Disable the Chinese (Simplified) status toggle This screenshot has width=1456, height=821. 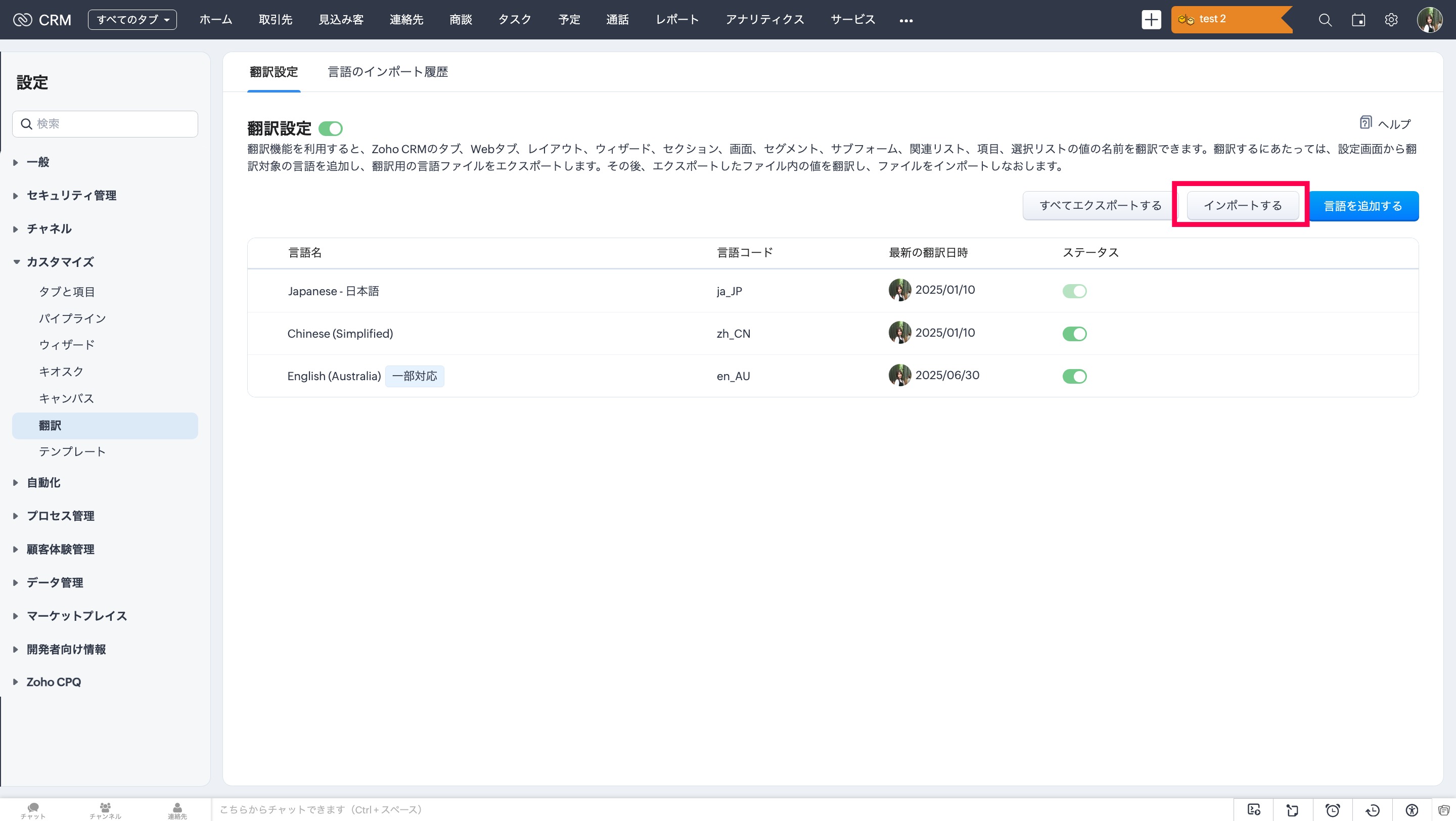tap(1074, 333)
